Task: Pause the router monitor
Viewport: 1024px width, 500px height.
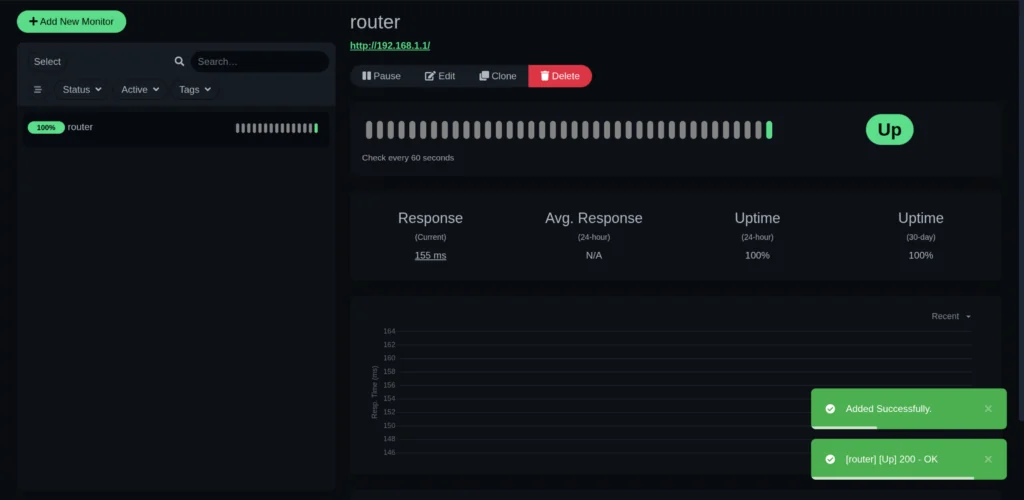Action: coord(381,76)
